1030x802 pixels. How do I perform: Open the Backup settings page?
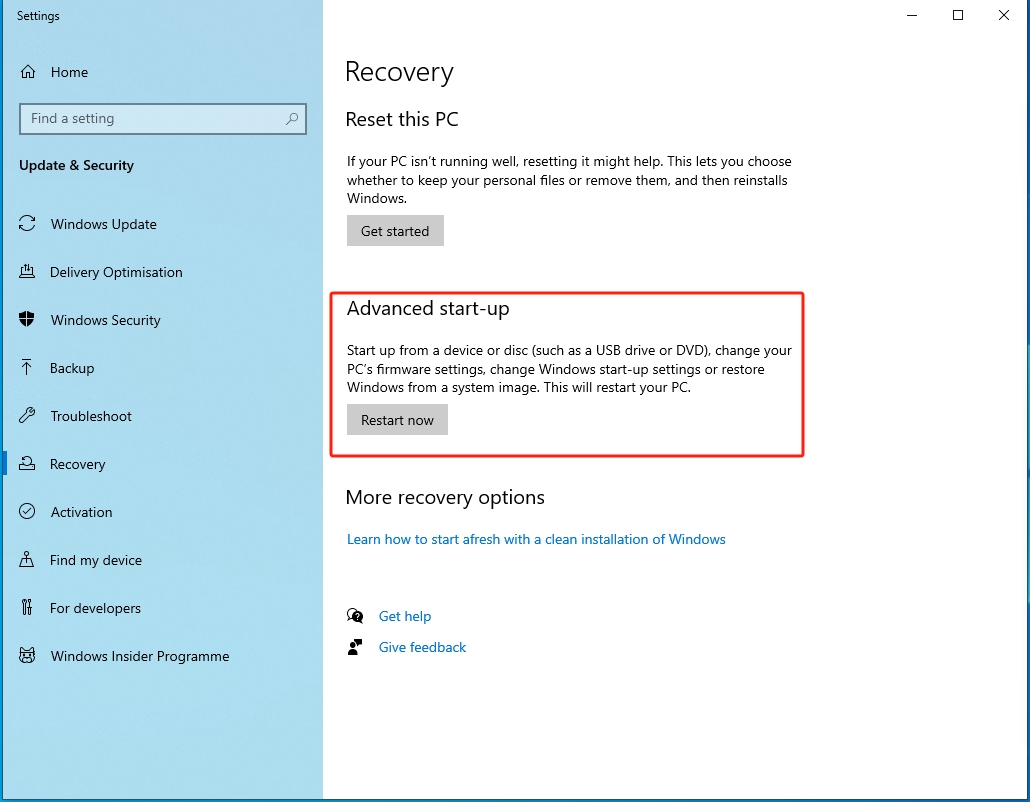[x=72, y=368]
